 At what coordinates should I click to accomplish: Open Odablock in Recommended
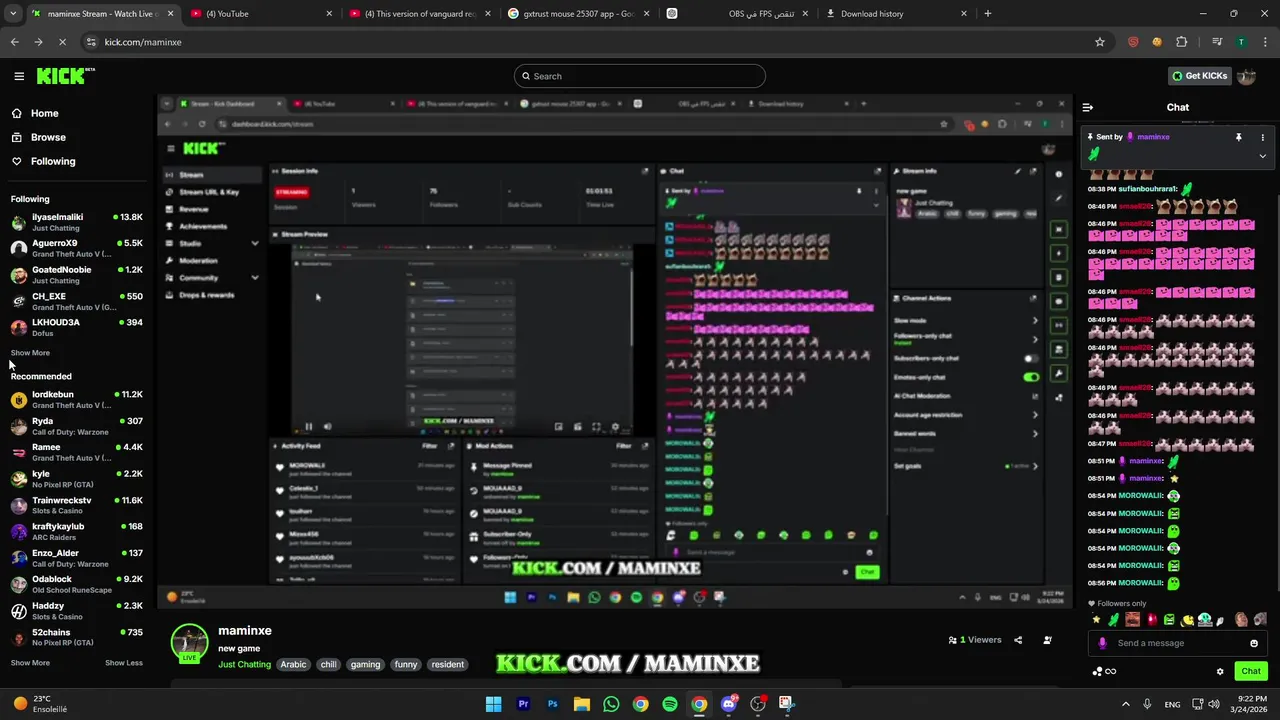[76, 584]
